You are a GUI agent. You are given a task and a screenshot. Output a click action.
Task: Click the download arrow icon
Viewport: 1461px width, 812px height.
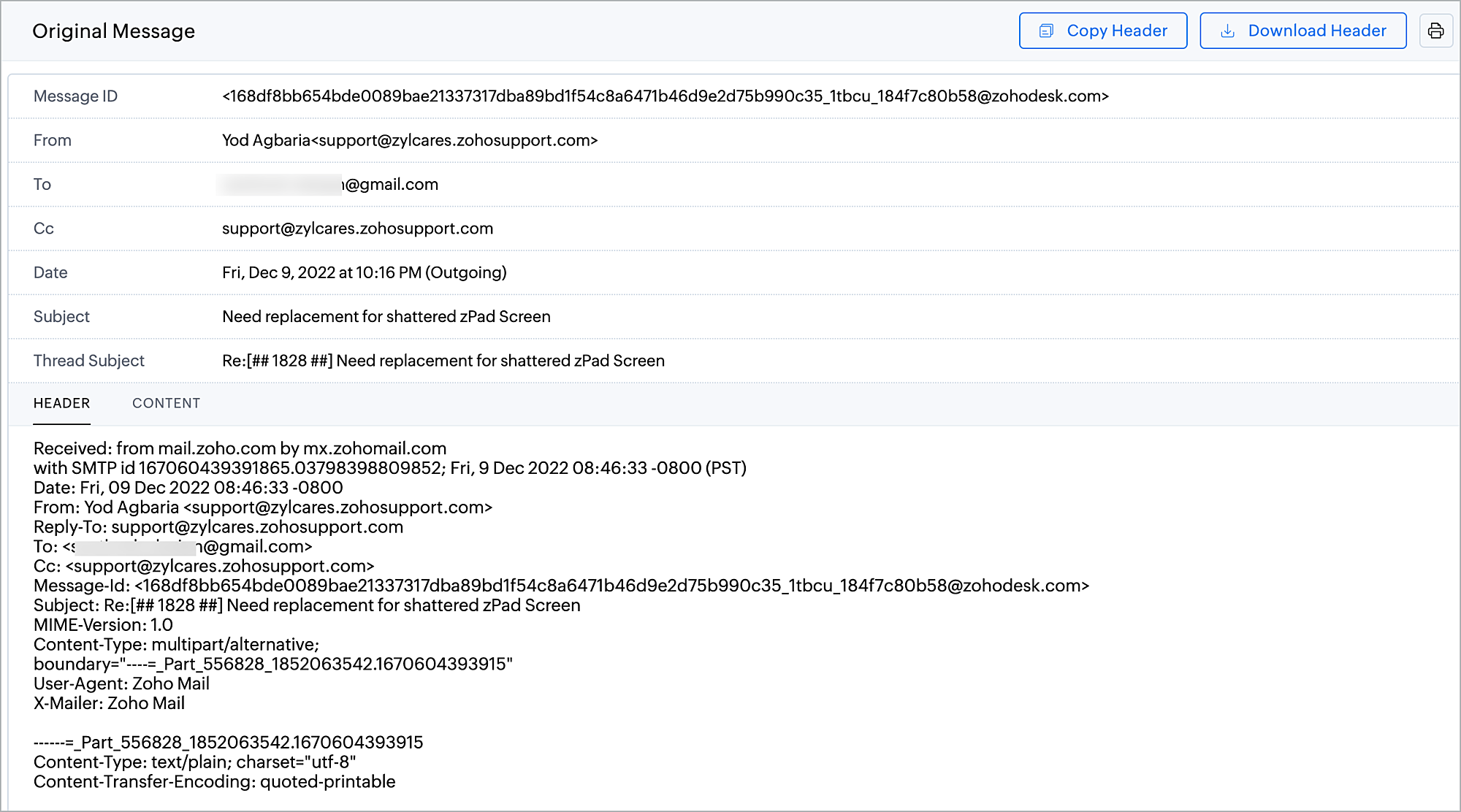click(1228, 31)
